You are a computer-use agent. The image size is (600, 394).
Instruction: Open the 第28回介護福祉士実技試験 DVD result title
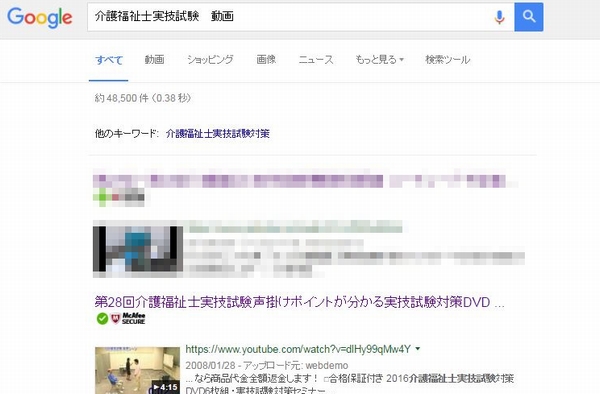coord(299,302)
